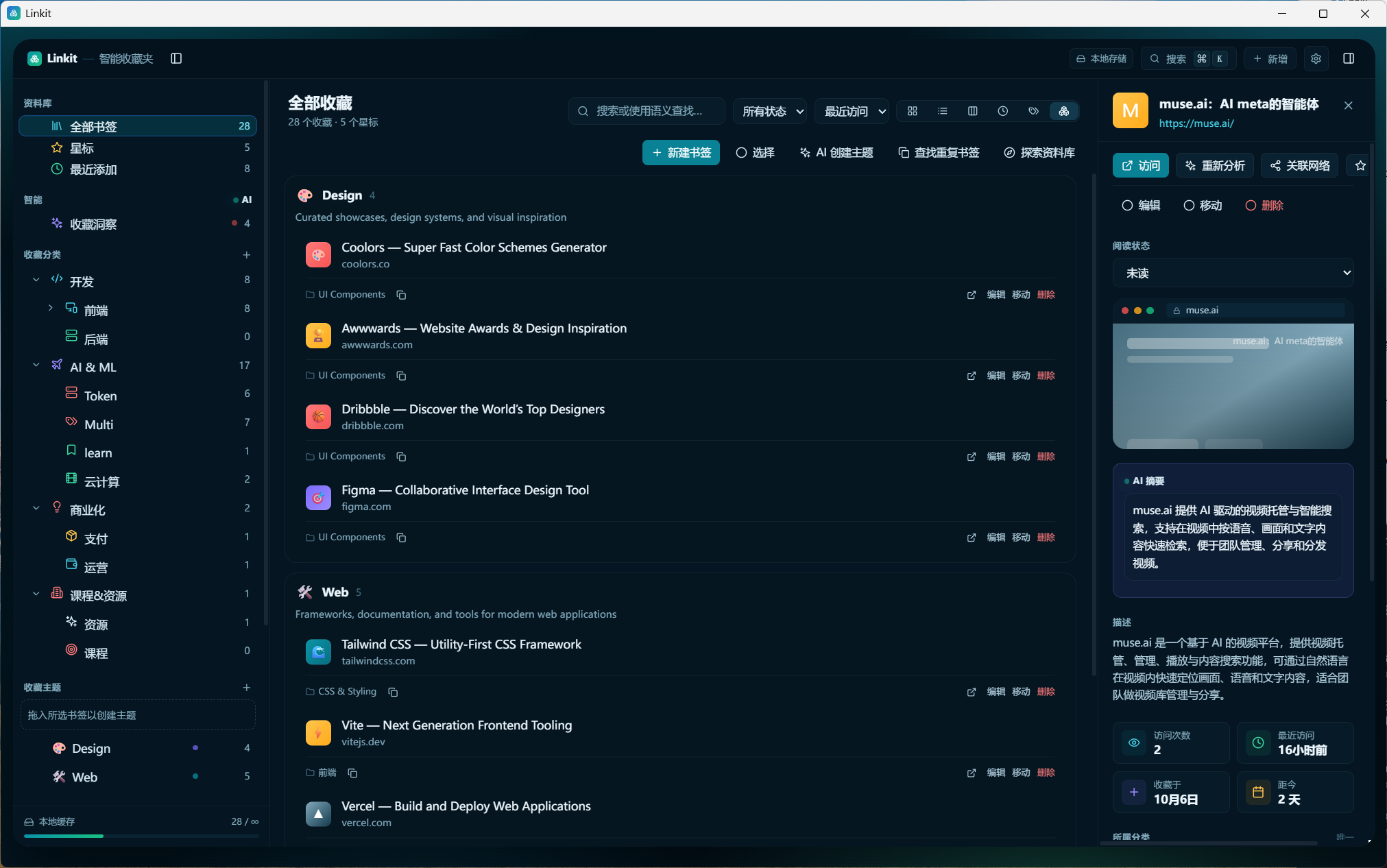The height and width of the screenshot is (868, 1387).
Task: Open 收藏洞察 smart item
Action: [x=138, y=224]
